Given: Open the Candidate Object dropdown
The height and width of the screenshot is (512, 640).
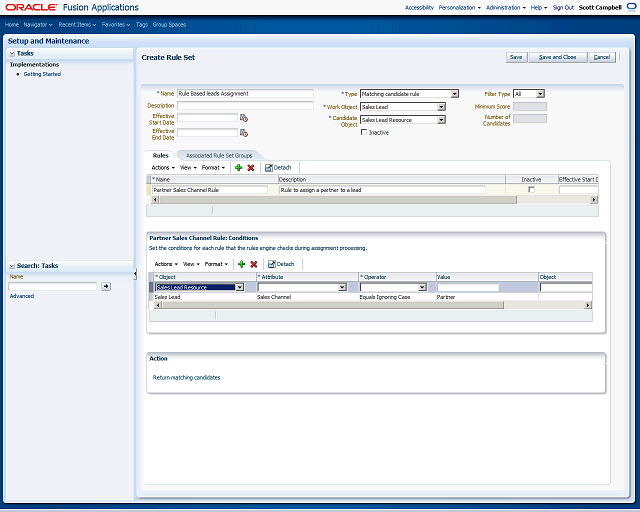Looking at the screenshot, I should (x=441, y=120).
